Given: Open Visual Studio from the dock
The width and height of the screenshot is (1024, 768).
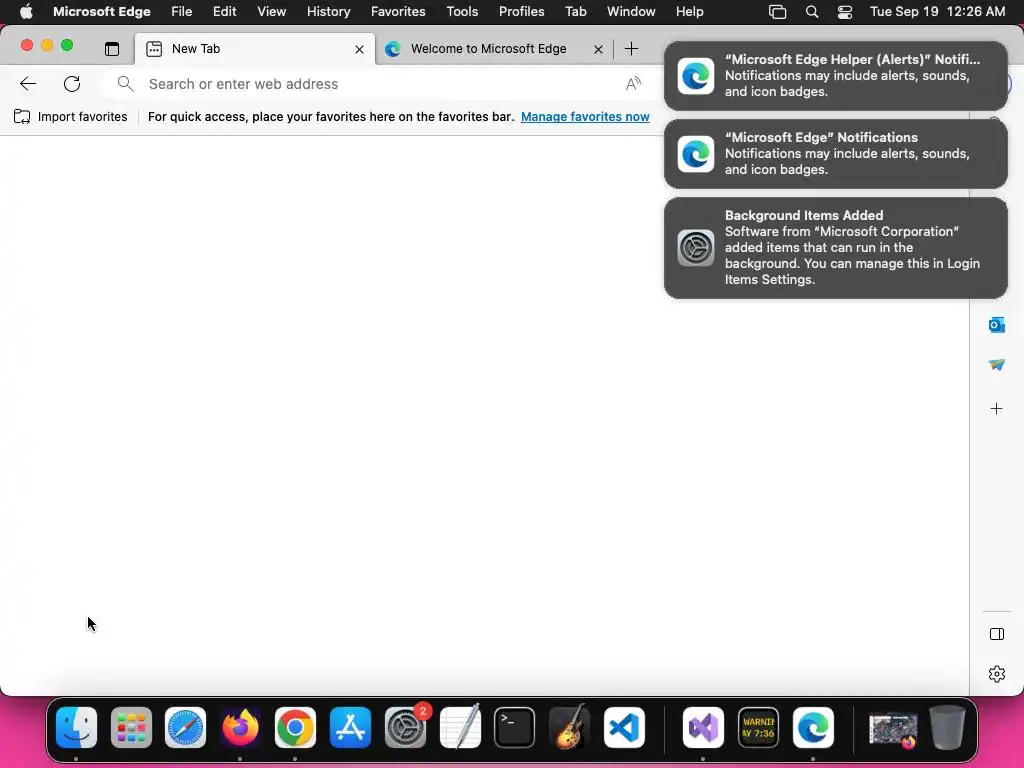Looking at the screenshot, I should click(703, 728).
